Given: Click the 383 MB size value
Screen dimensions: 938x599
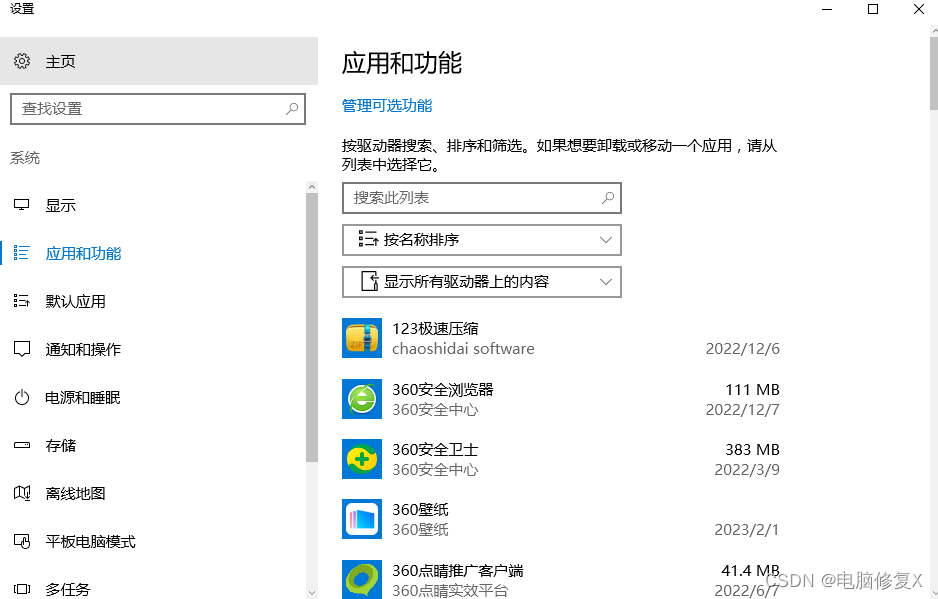Looking at the screenshot, I should [752, 449].
